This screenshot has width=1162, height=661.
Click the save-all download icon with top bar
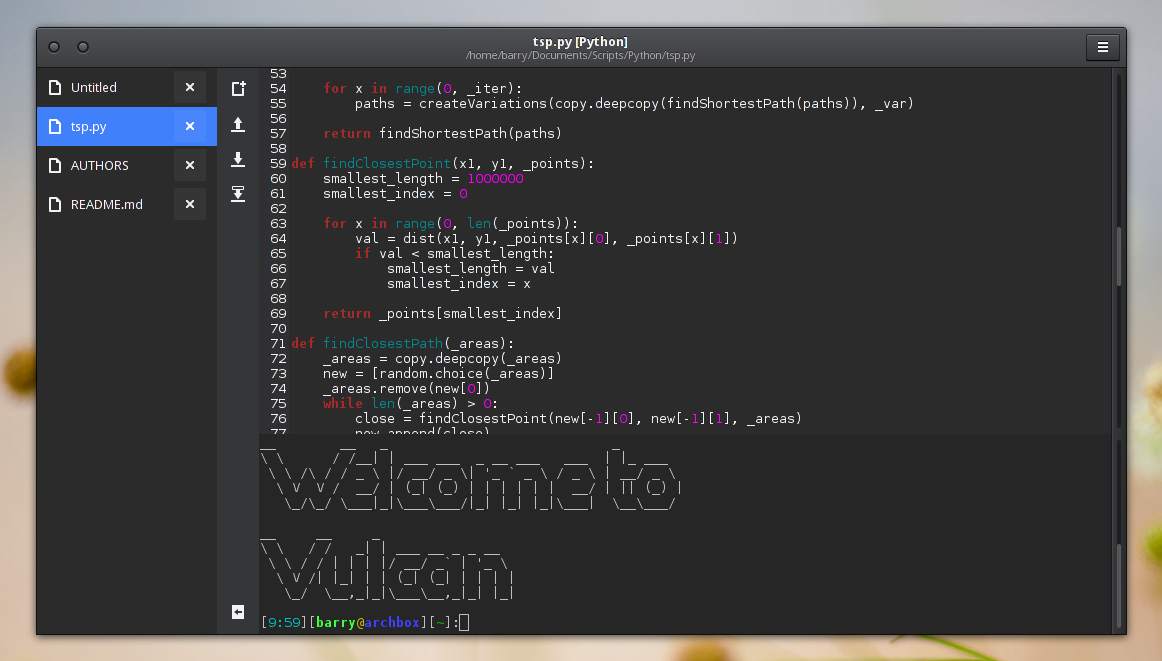238,194
